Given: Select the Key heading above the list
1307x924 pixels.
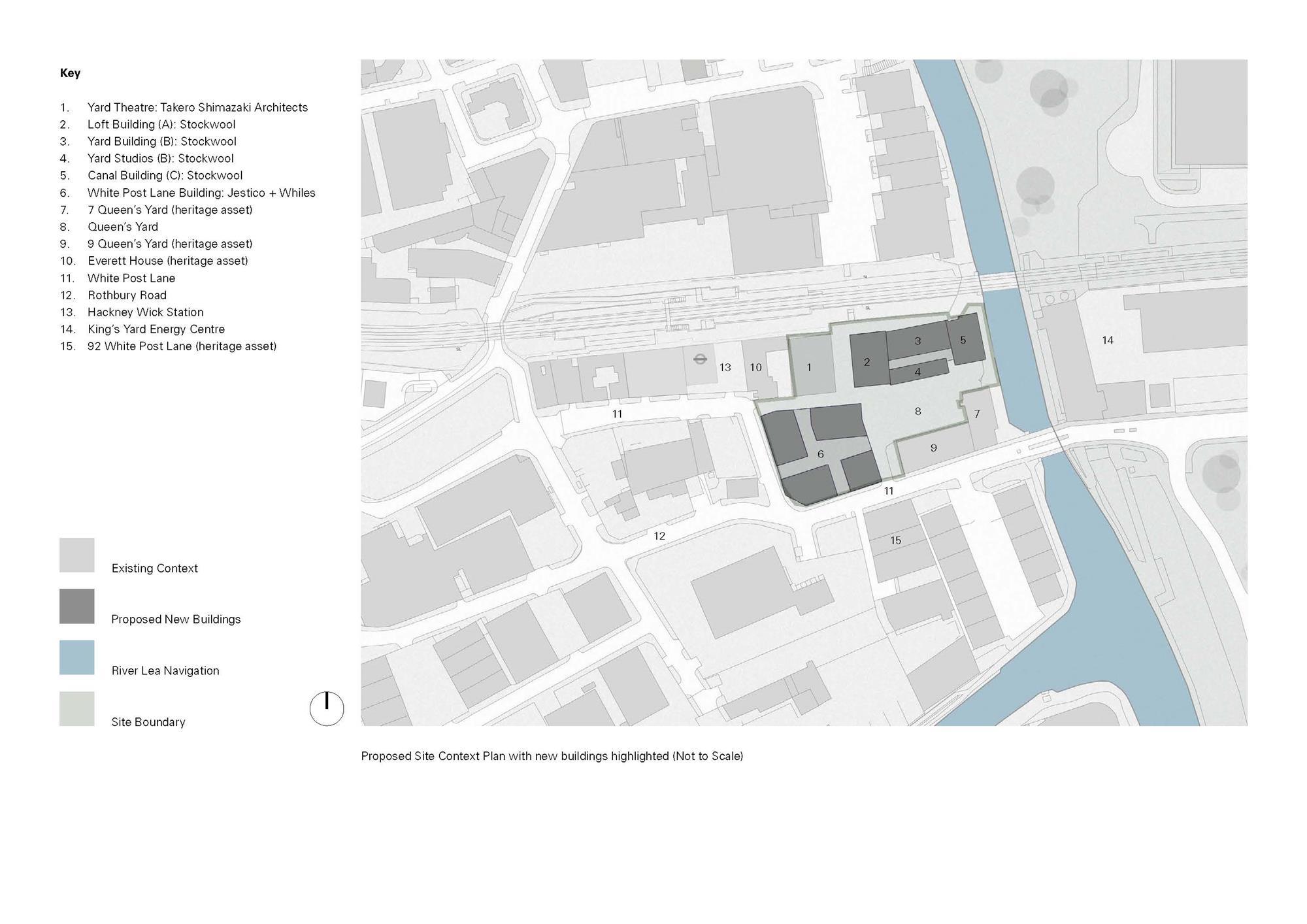Looking at the screenshot, I should point(71,73).
